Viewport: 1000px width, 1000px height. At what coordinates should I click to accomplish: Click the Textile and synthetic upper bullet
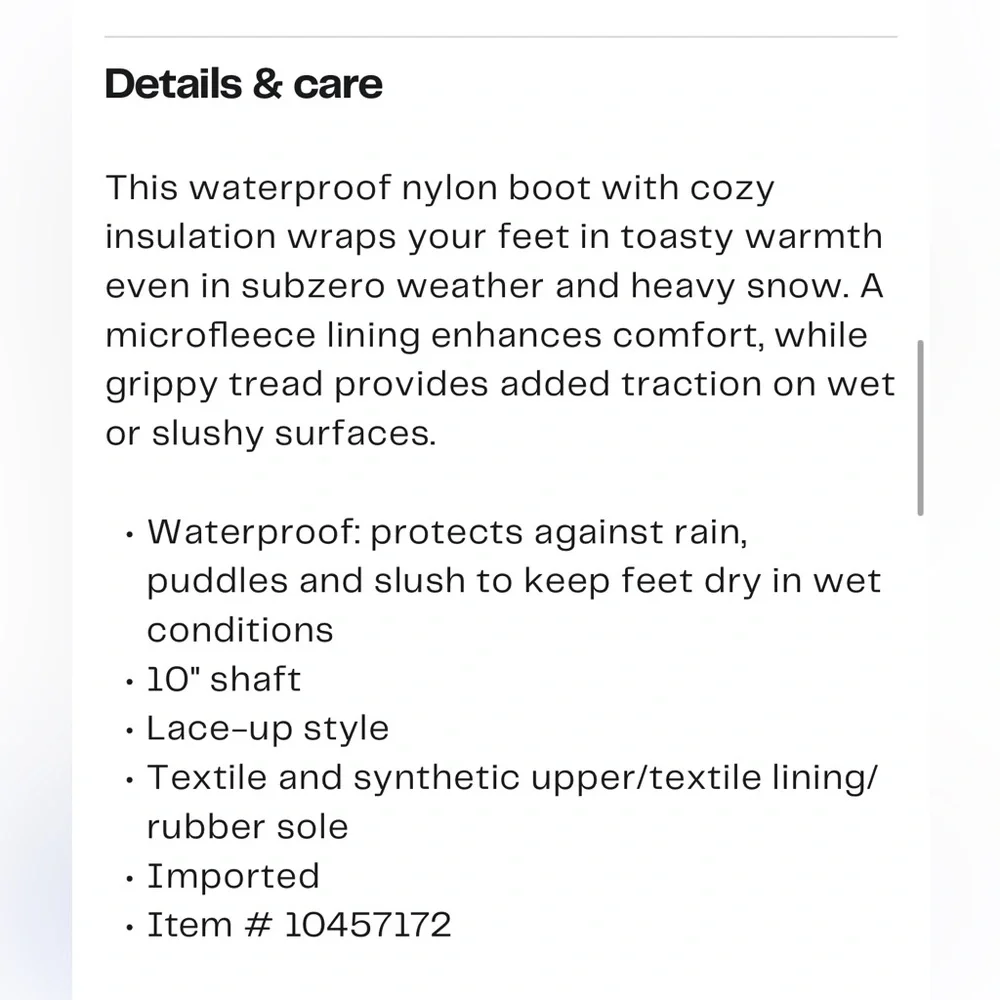(512, 802)
